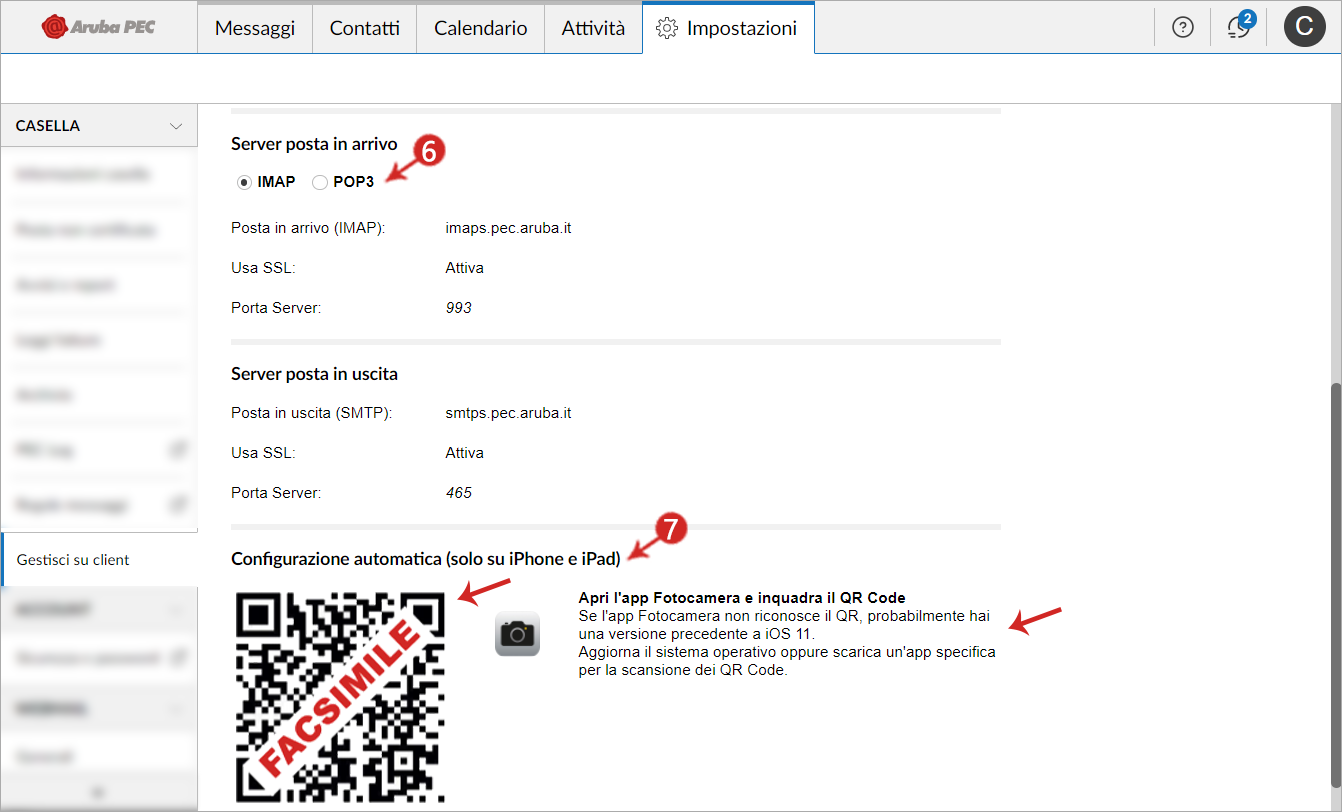Screen dimensions: 1342x812
Task: Click the "Server posta in uscita" heading
Action: pyautogui.click(x=314, y=374)
